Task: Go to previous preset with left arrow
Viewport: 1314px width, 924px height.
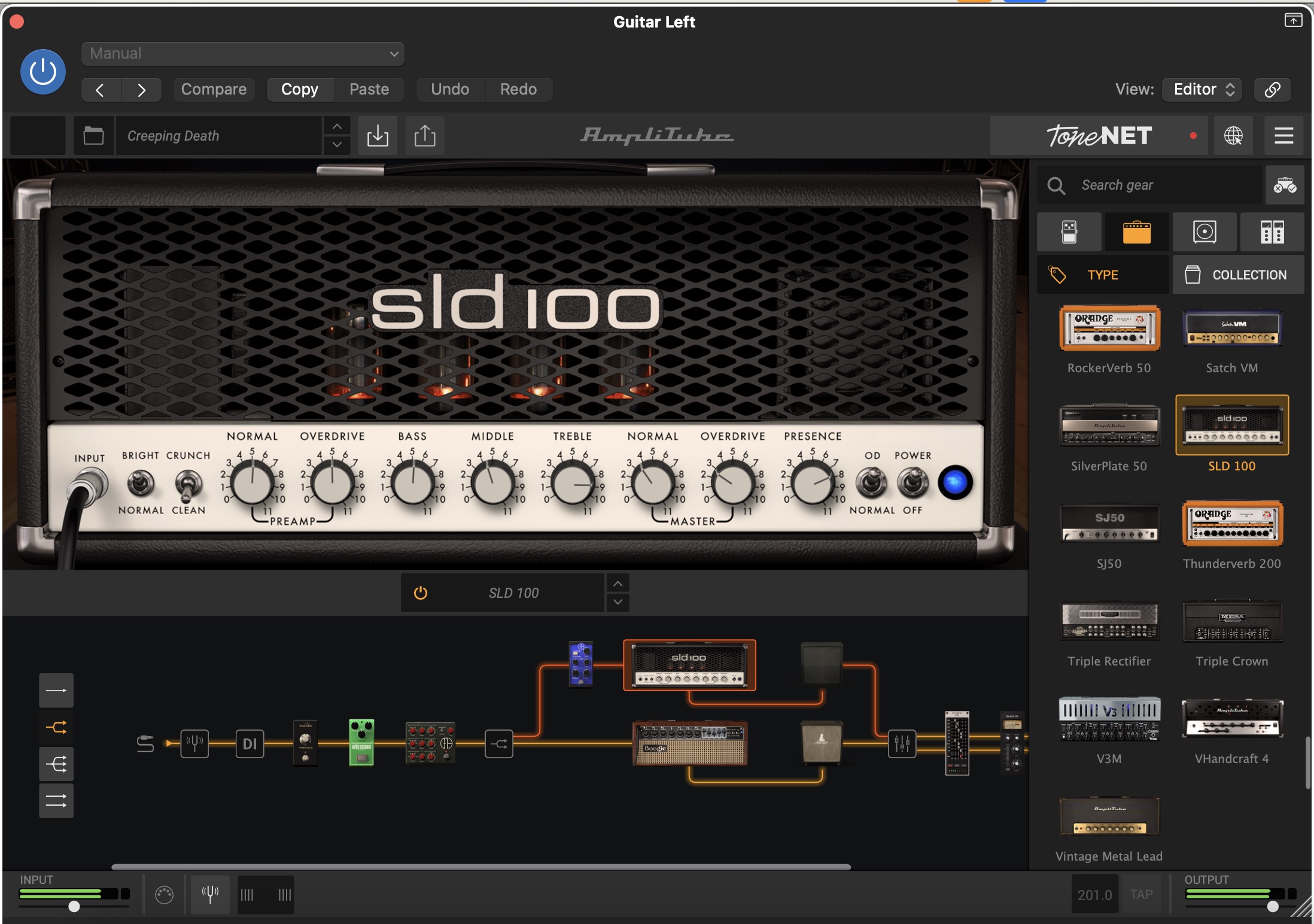Action: pyautogui.click(x=101, y=90)
